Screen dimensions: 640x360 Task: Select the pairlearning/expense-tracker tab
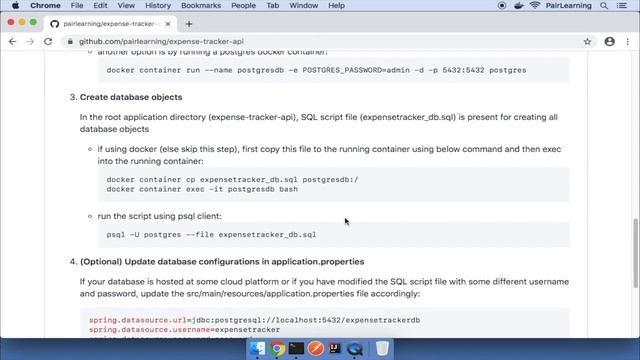tap(111, 24)
